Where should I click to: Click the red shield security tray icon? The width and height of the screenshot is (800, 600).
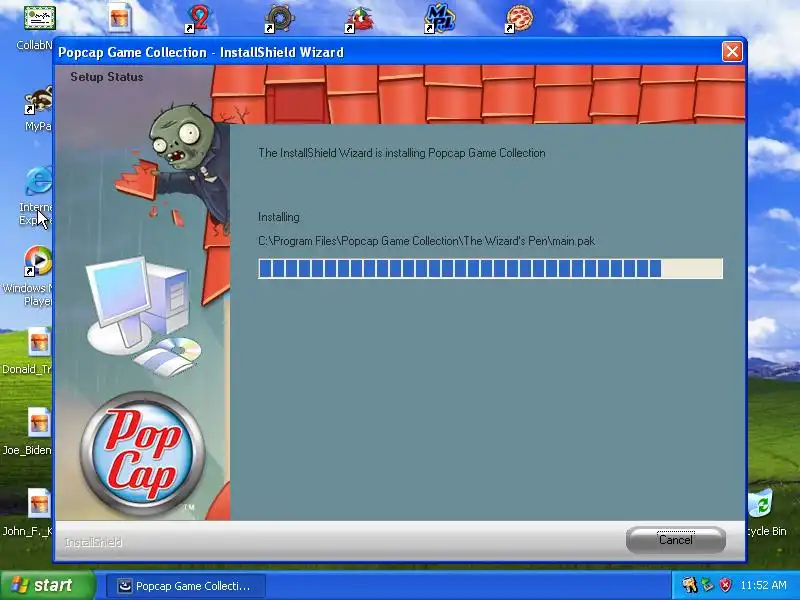725,585
